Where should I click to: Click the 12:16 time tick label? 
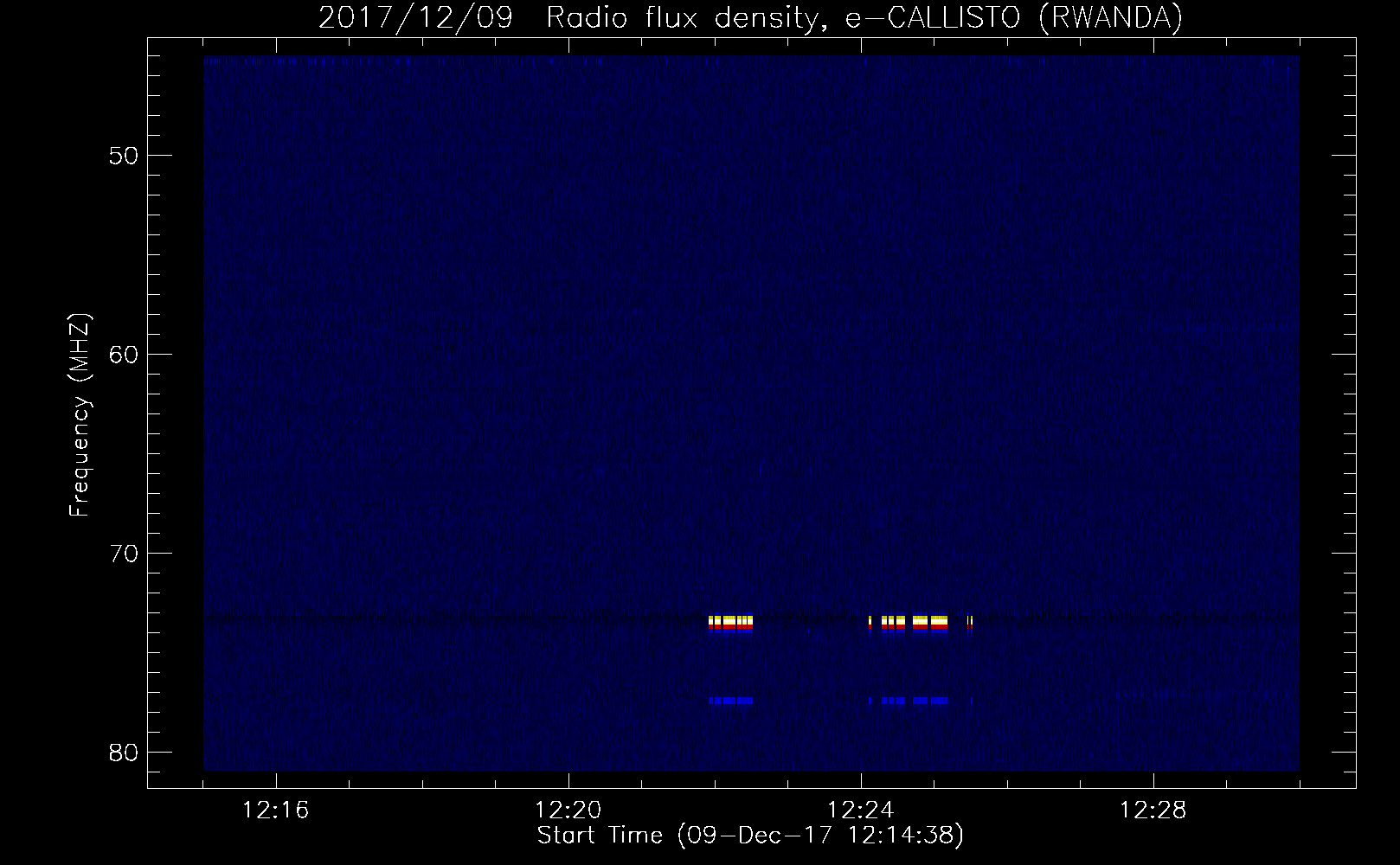point(276,811)
